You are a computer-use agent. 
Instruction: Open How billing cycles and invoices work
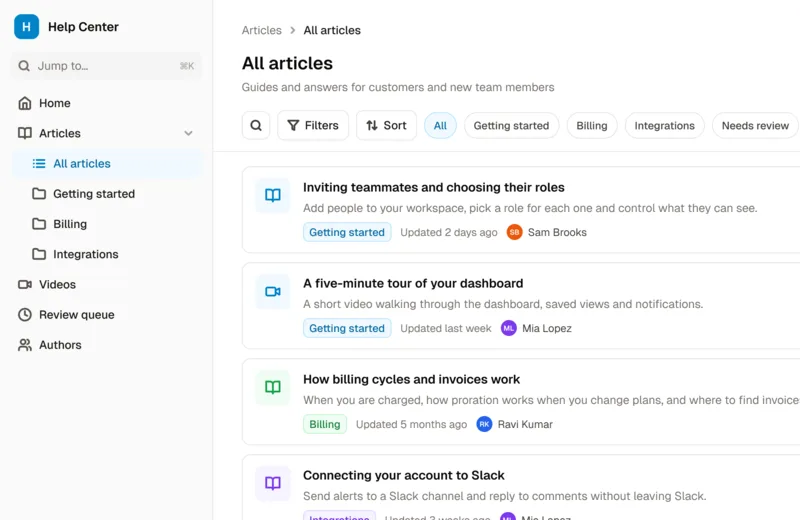tap(411, 379)
